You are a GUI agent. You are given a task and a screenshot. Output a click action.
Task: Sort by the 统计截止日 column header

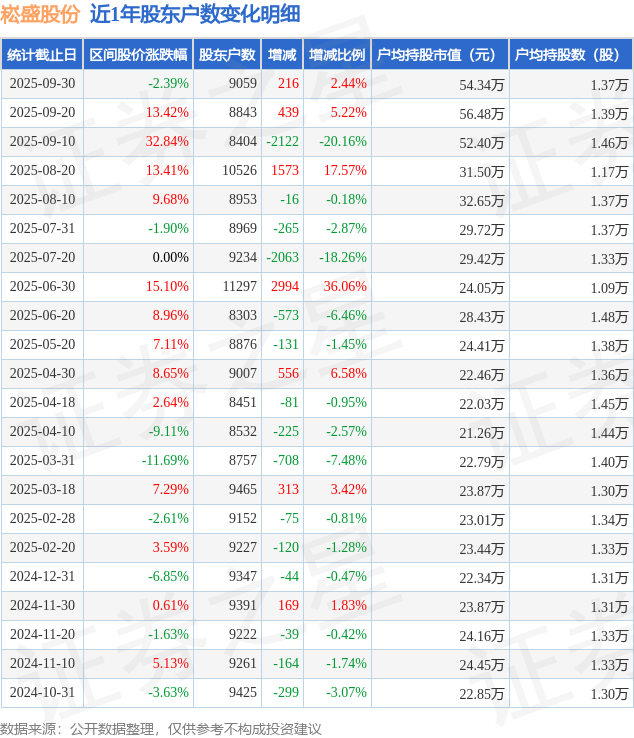point(41,55)
